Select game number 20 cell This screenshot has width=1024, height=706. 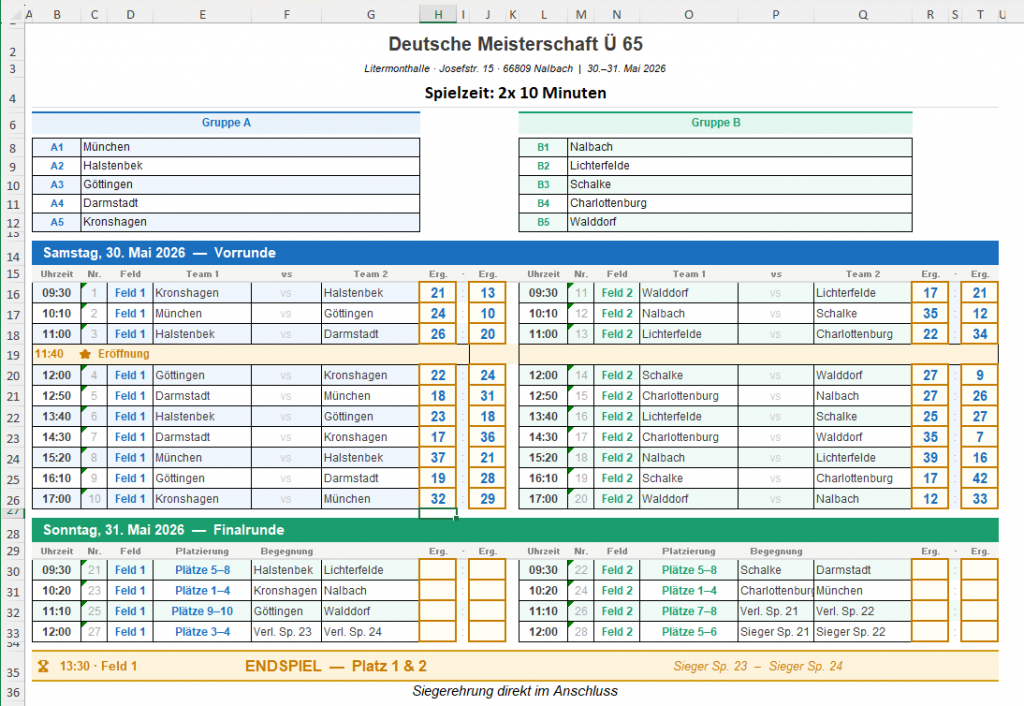tap(581, 499)
